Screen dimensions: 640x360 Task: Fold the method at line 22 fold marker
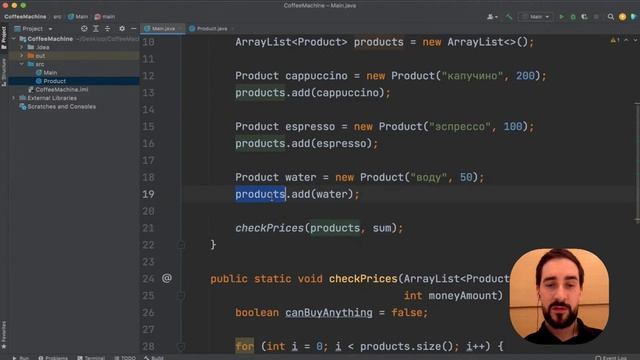(181, 245)
